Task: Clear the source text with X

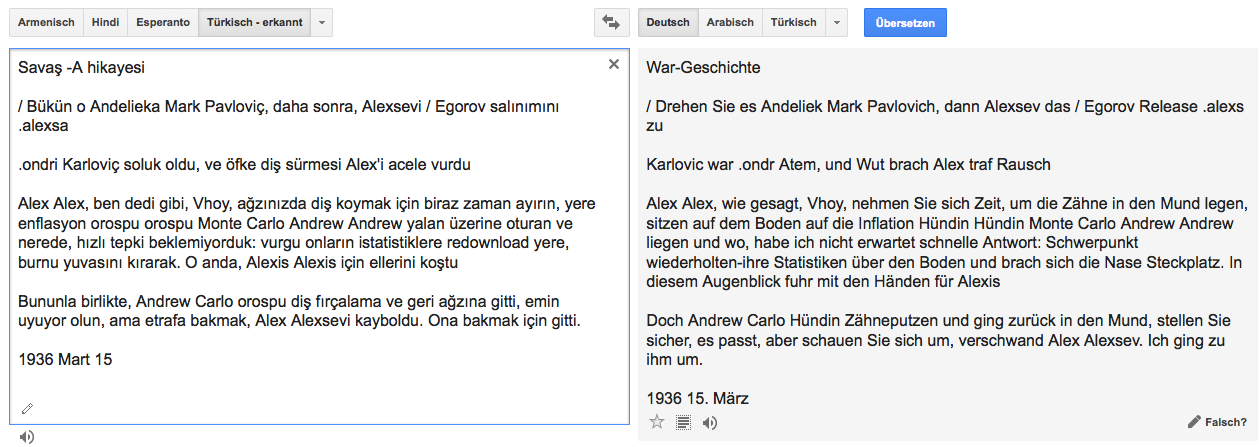Action: 614,65
